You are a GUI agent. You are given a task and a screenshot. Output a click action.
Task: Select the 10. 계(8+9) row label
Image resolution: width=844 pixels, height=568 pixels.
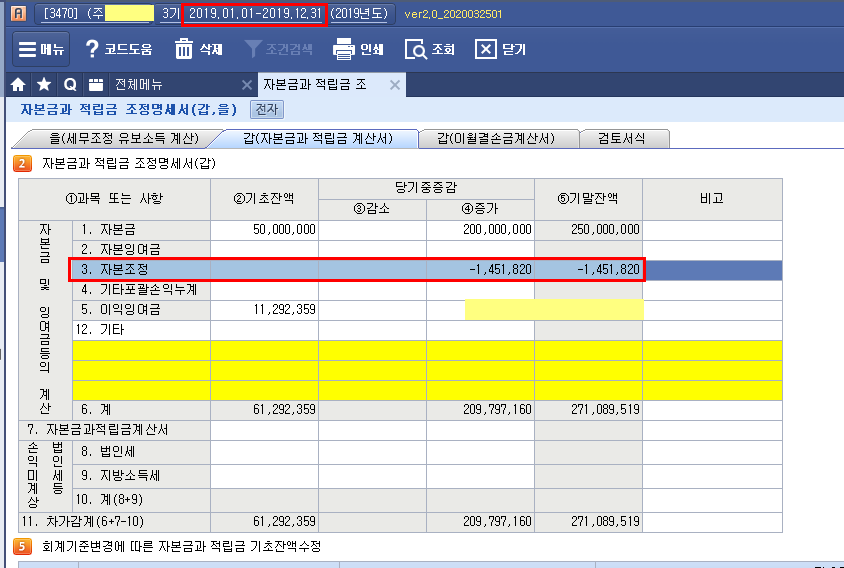click(x=141, y=500)
